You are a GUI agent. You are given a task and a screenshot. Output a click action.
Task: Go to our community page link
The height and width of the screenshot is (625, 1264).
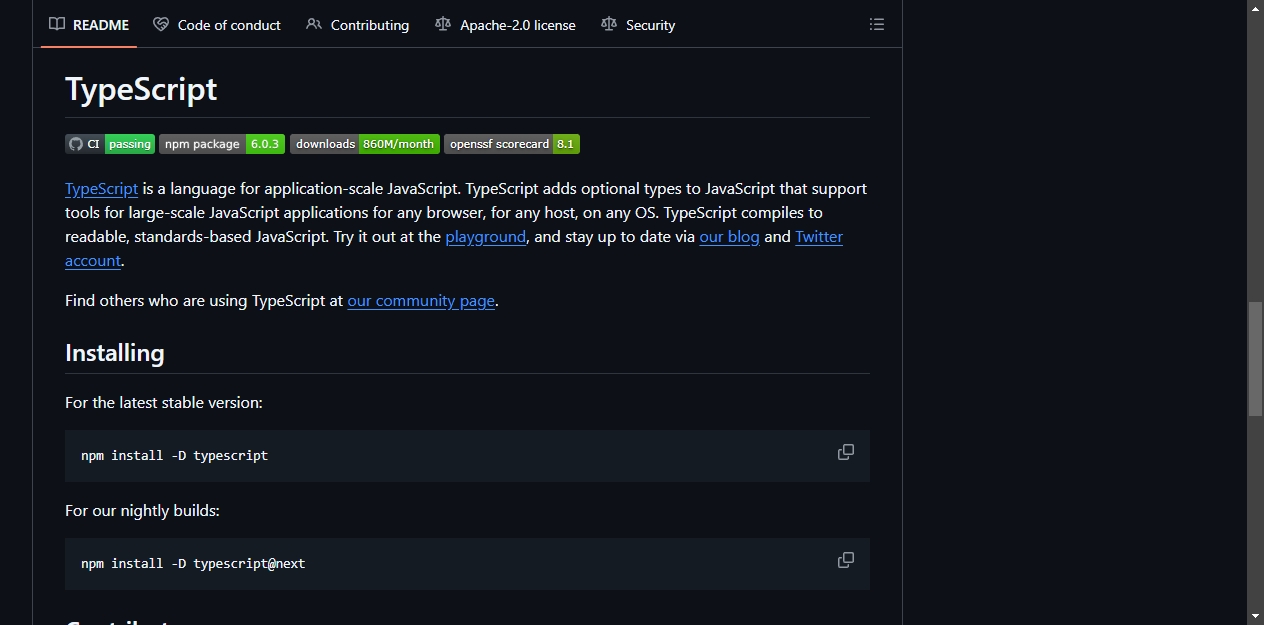[x=421, y=300]
